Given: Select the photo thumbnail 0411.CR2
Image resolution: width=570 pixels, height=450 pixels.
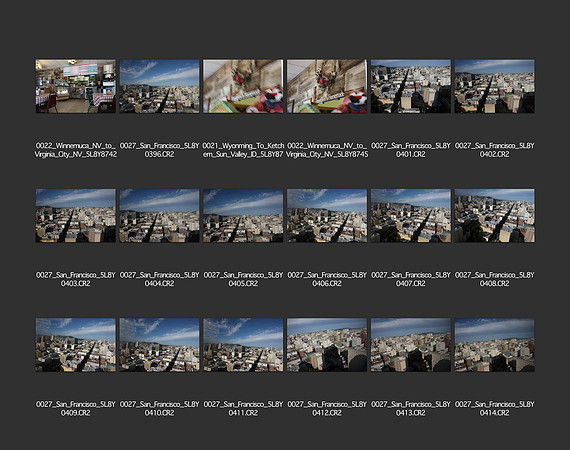Looking at the screenshot, I should [x=243, y=345].
